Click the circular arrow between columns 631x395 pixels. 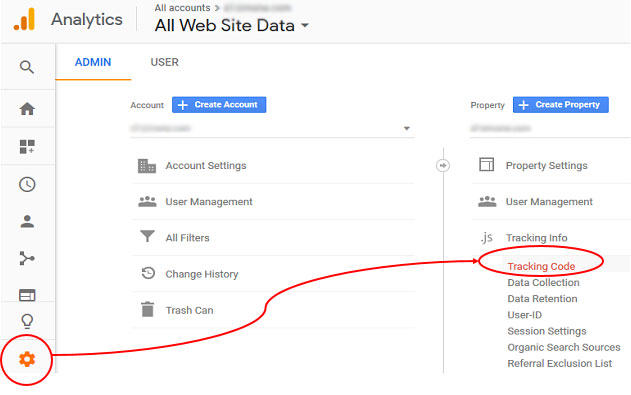point(443,165)
